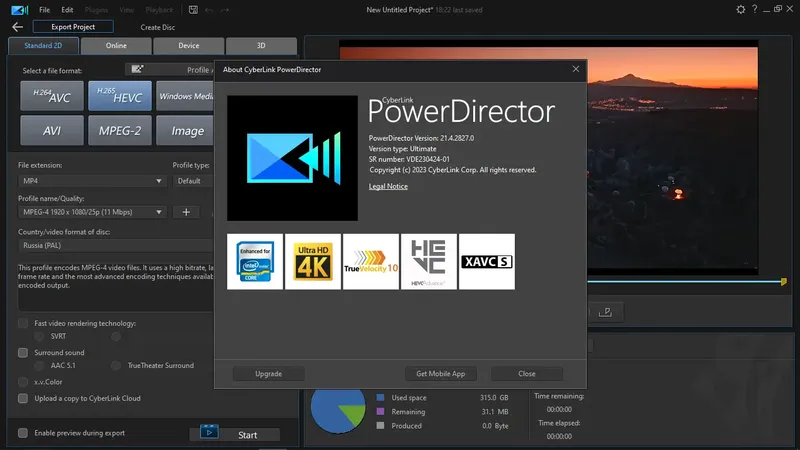Switch to Standard 2D tab
This screenshot has height=450, width=800.
coord(43,45)
